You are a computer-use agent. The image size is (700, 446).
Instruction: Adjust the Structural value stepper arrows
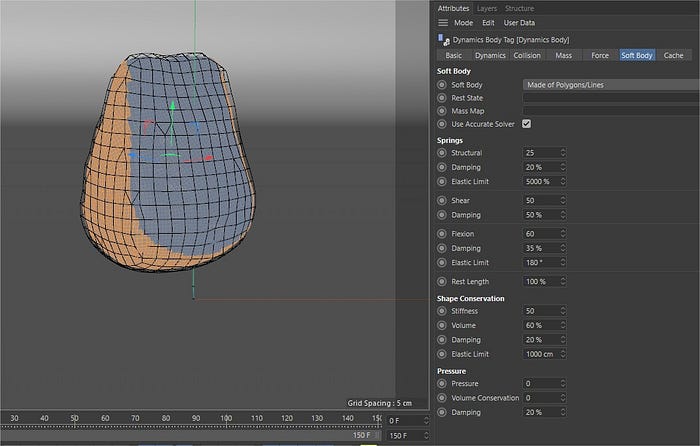click(x=563, y=153)
